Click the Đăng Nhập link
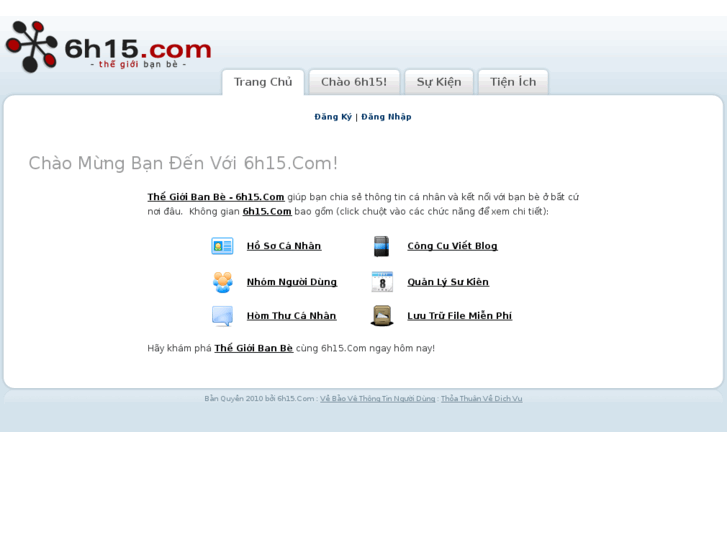Screen dimensions: 727x545 pyautogui.click(x=386, y=117)
